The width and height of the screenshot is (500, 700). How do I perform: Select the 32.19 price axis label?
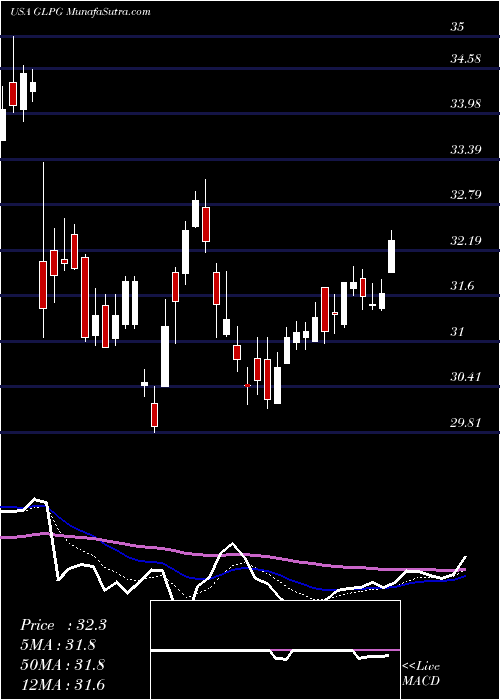[x=466, y=241]
